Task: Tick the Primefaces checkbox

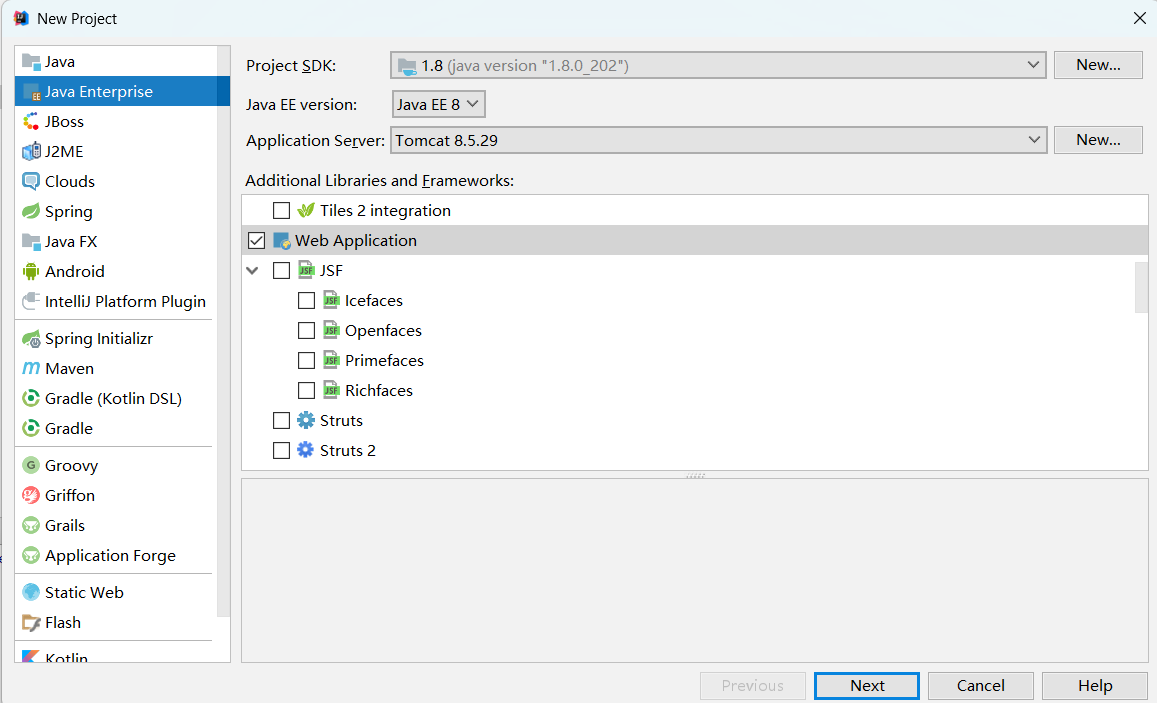Action: click(306, 361)
